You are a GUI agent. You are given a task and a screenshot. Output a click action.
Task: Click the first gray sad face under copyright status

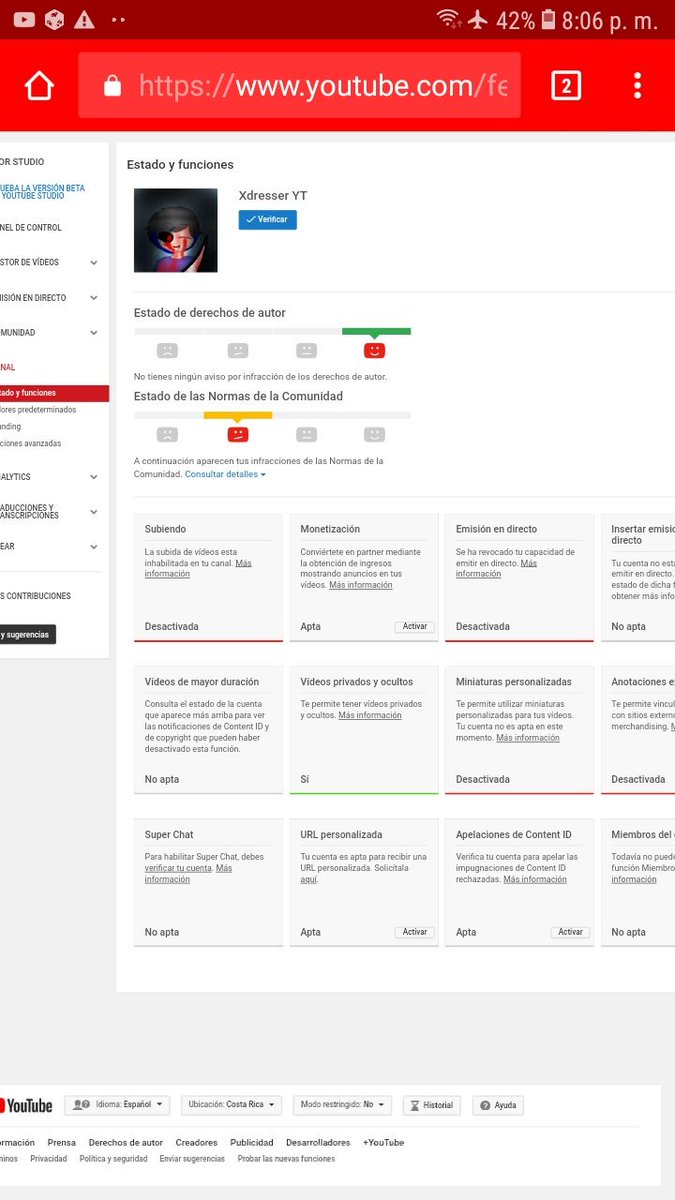pyautogui.click(x=167, y=350)
